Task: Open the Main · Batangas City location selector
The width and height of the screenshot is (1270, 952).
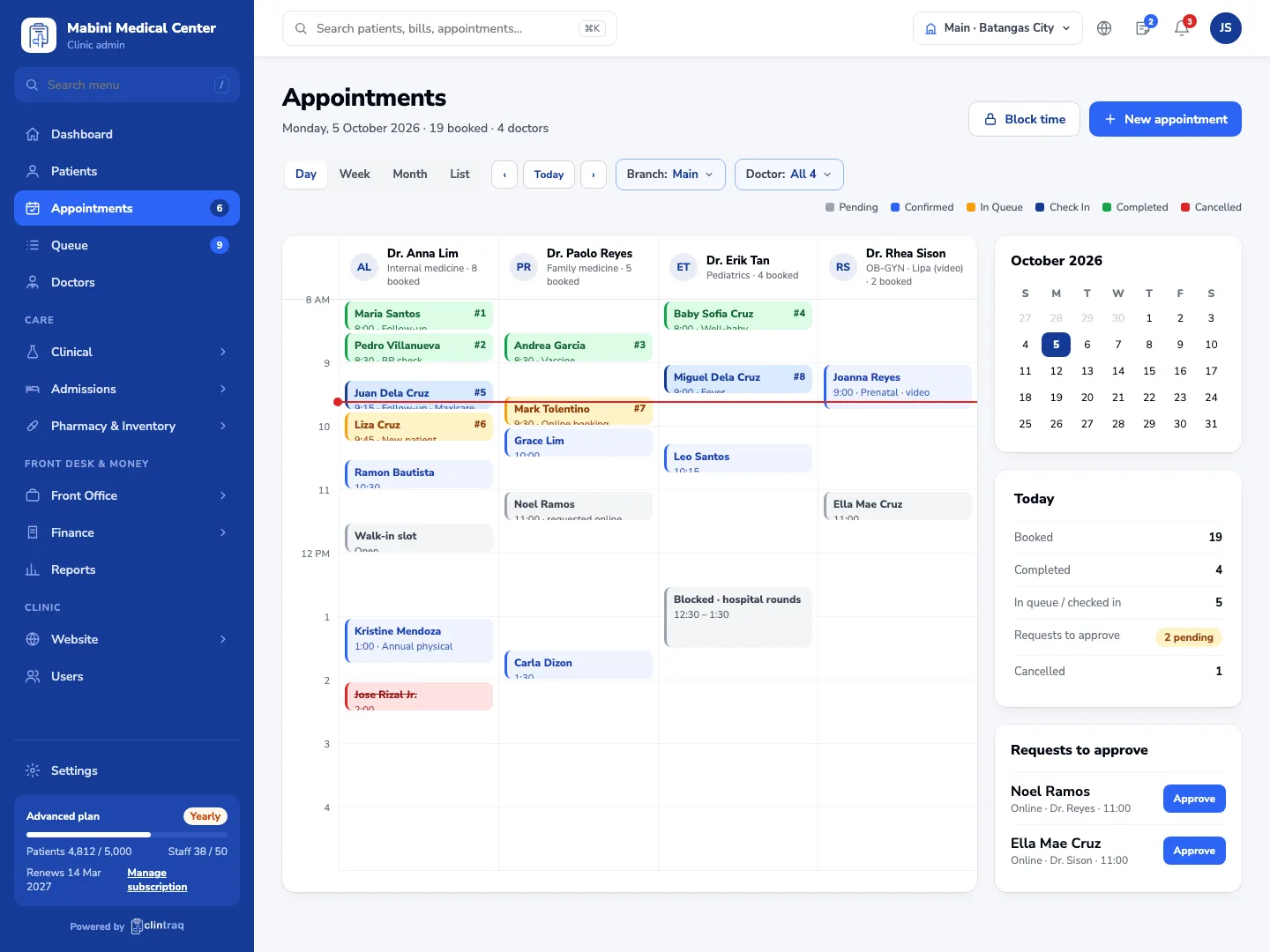Action: (x=997, y=28)
